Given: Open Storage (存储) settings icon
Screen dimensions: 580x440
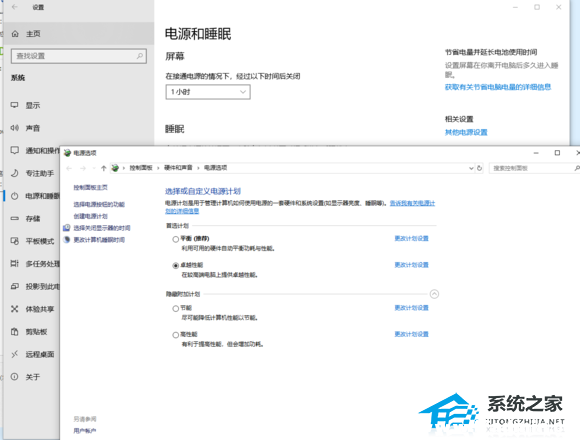Looking at the screenshot, I should click(x=14, y=219).
